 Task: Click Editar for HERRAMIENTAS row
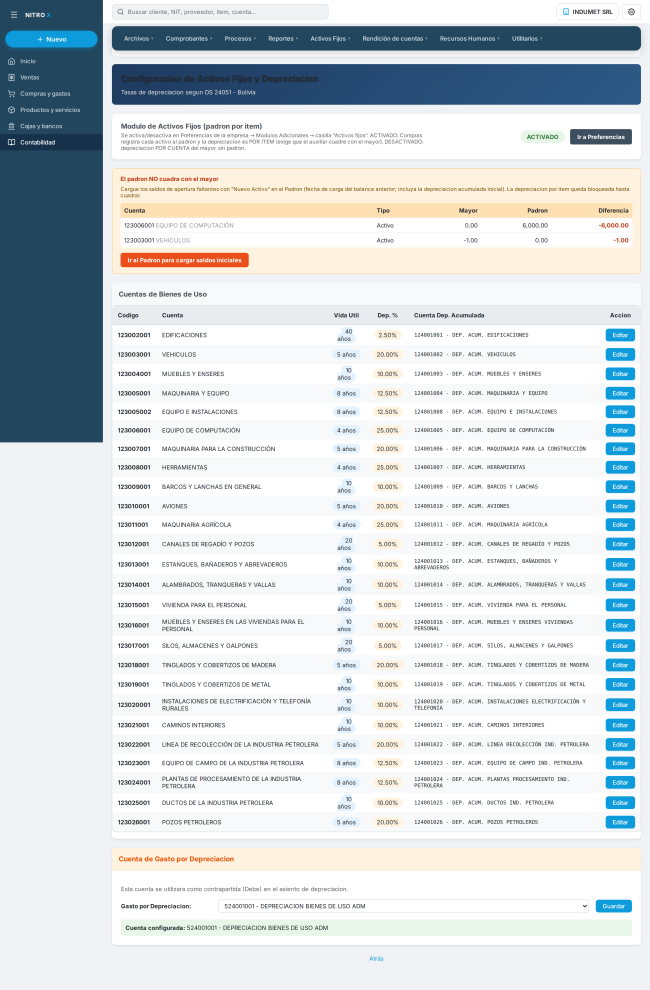pyautogui.click(x=620, y=468)
